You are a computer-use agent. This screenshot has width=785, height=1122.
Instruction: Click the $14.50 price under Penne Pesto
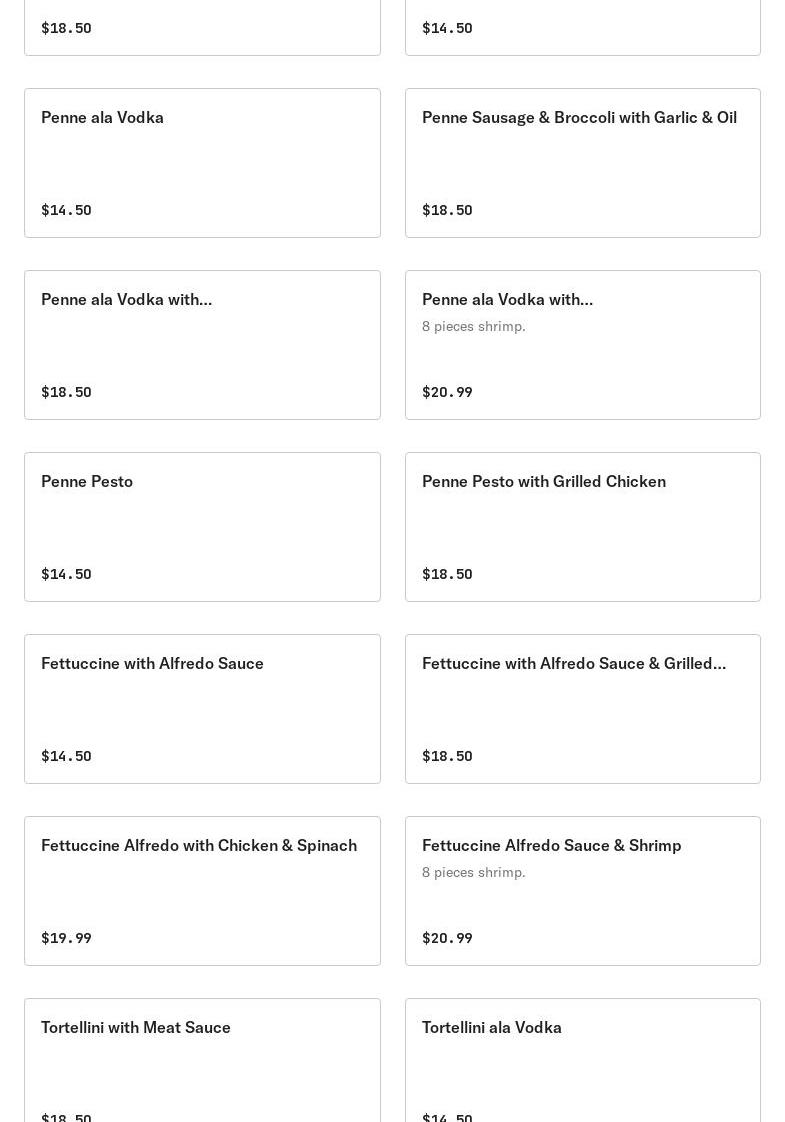click(66, 574)
